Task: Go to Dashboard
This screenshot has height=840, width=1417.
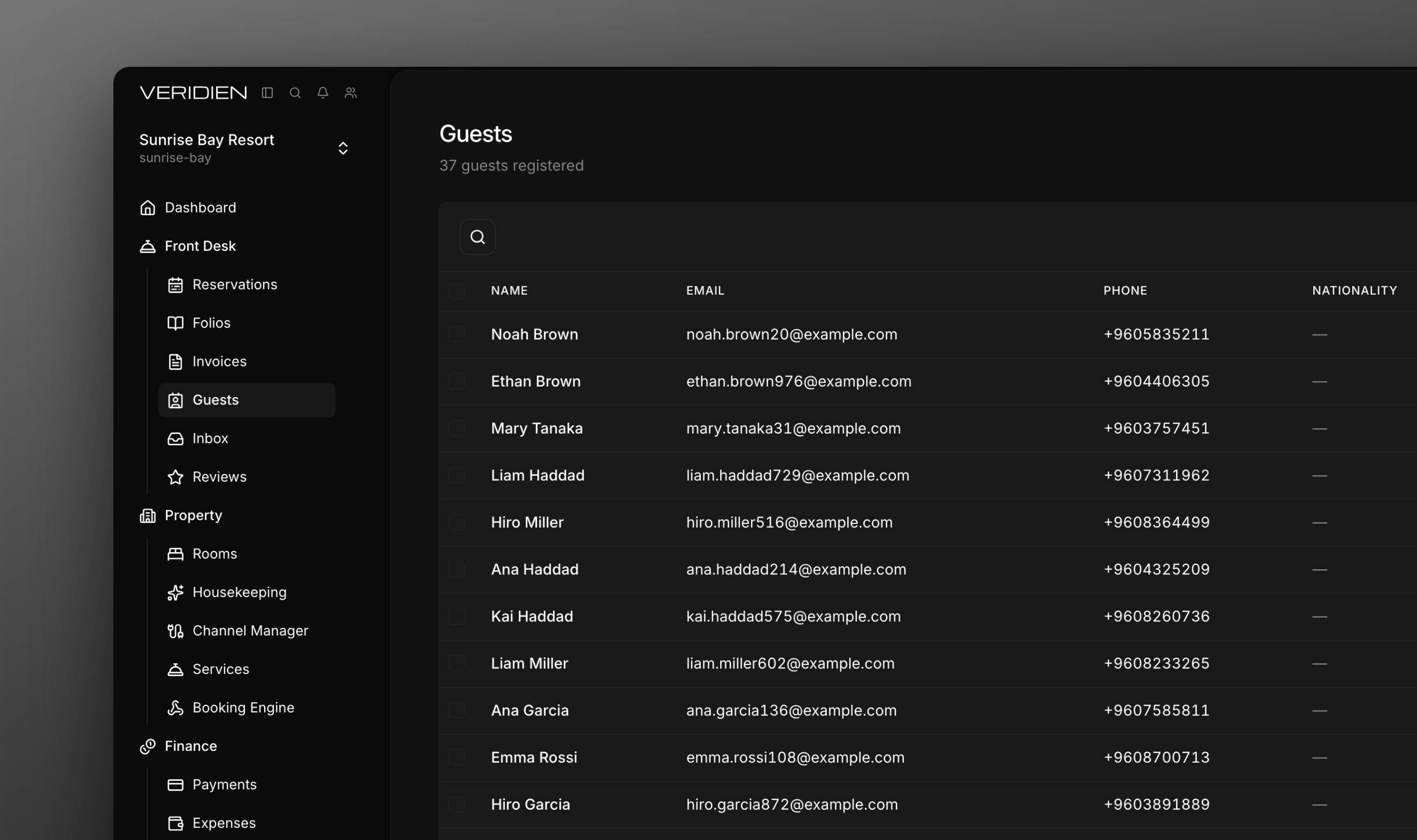Action: click(x=200, y=208)
